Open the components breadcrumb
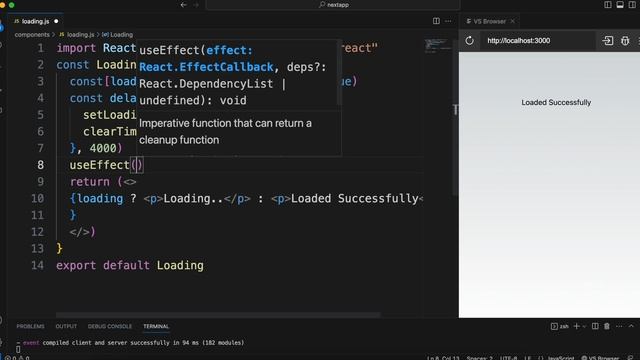The height and width of the screenshot is (360, 640). [x=32, y=35]
